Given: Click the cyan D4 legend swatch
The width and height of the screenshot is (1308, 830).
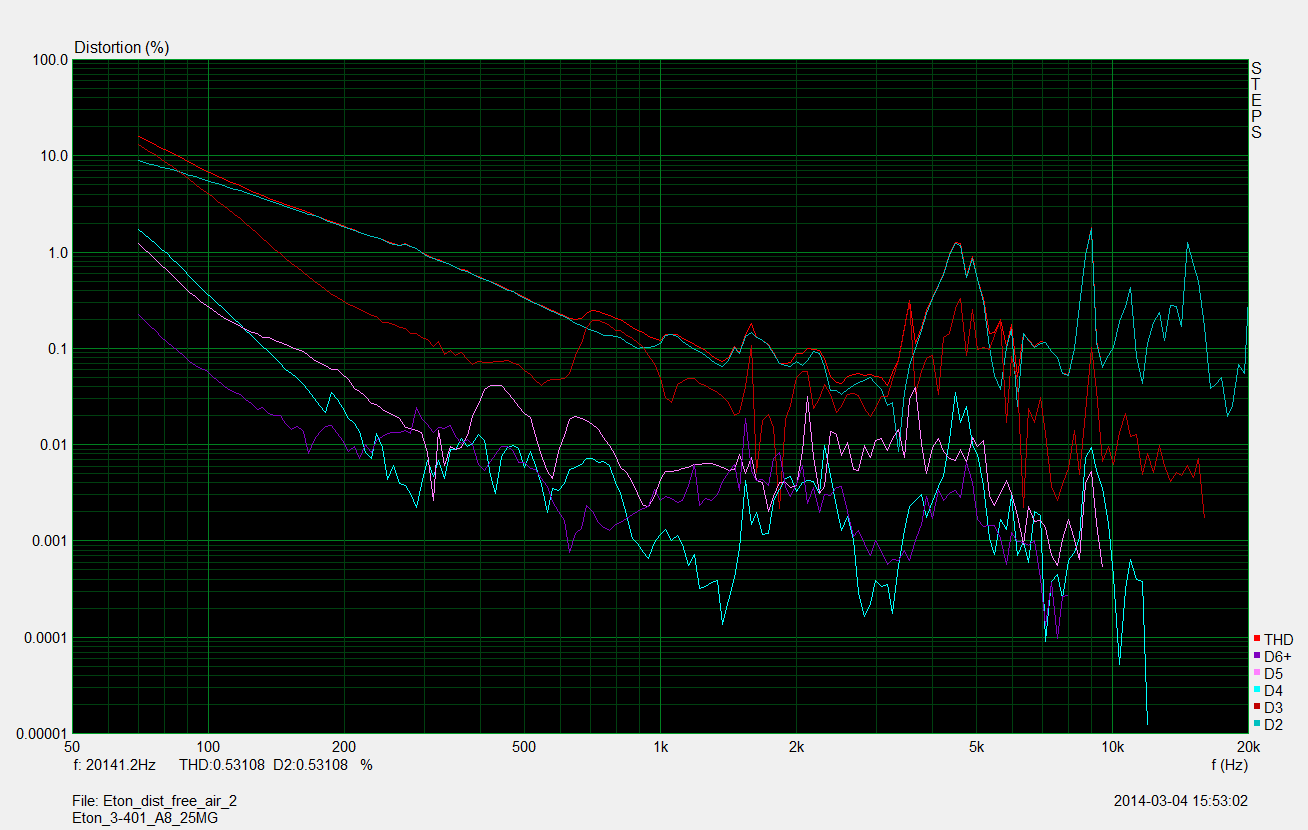Looking at the screenshot, I should [x=1257, y=690].
